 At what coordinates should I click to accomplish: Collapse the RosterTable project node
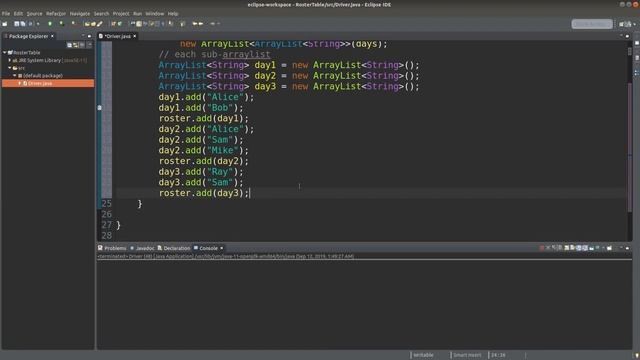click(x=4, y=53)
